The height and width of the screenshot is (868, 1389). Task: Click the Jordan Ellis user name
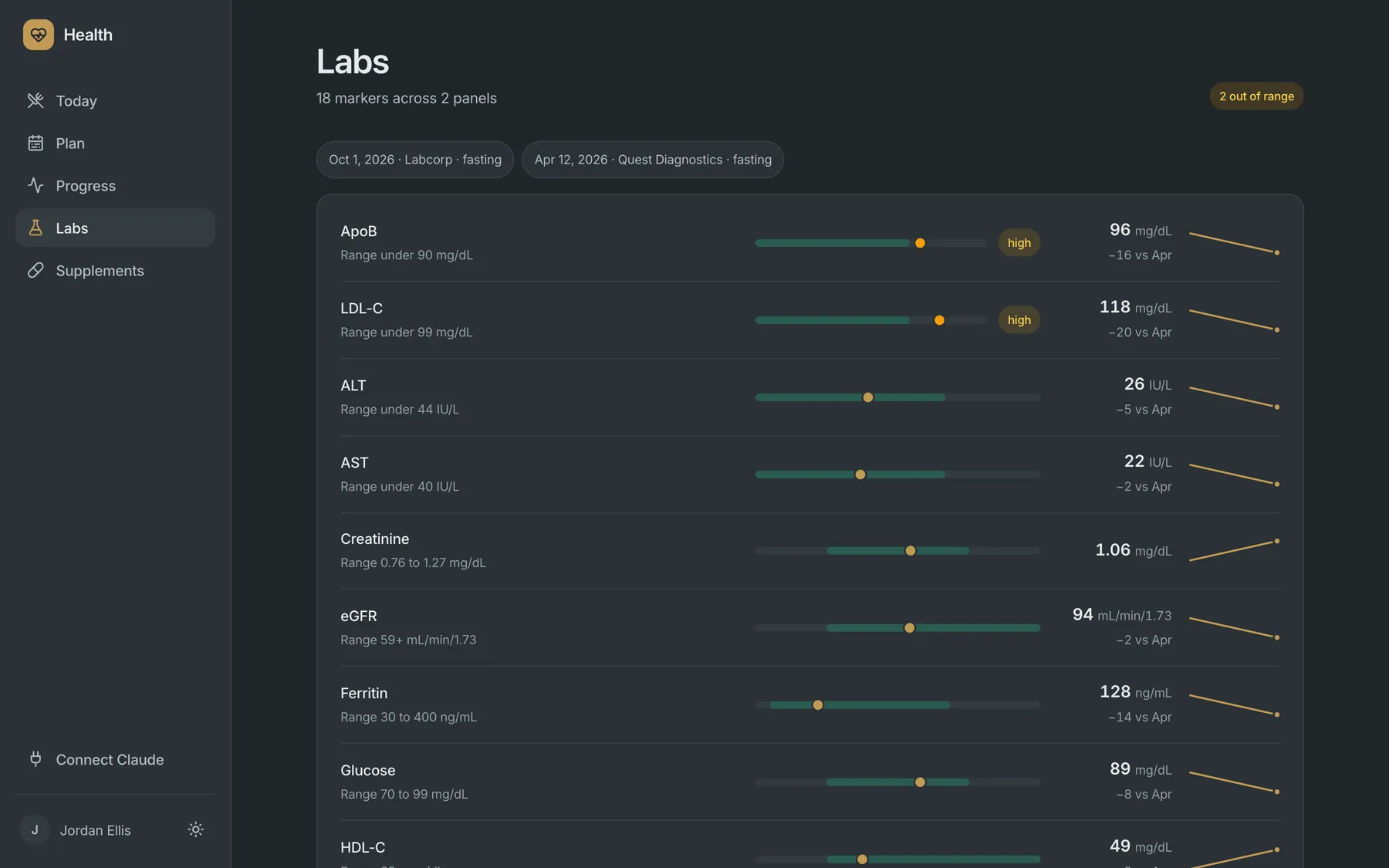click(x=96, y=830)
